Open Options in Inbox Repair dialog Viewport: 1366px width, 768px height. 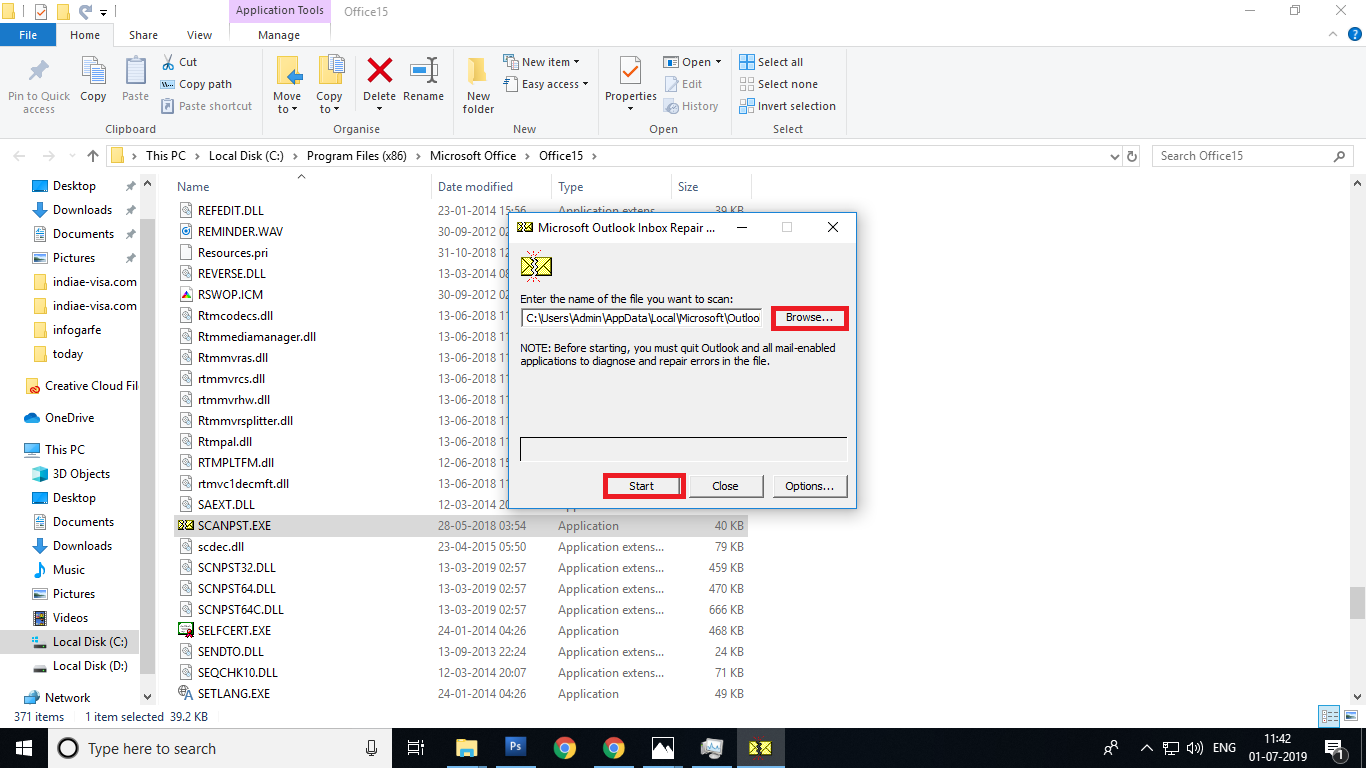[x=809, y=486]
